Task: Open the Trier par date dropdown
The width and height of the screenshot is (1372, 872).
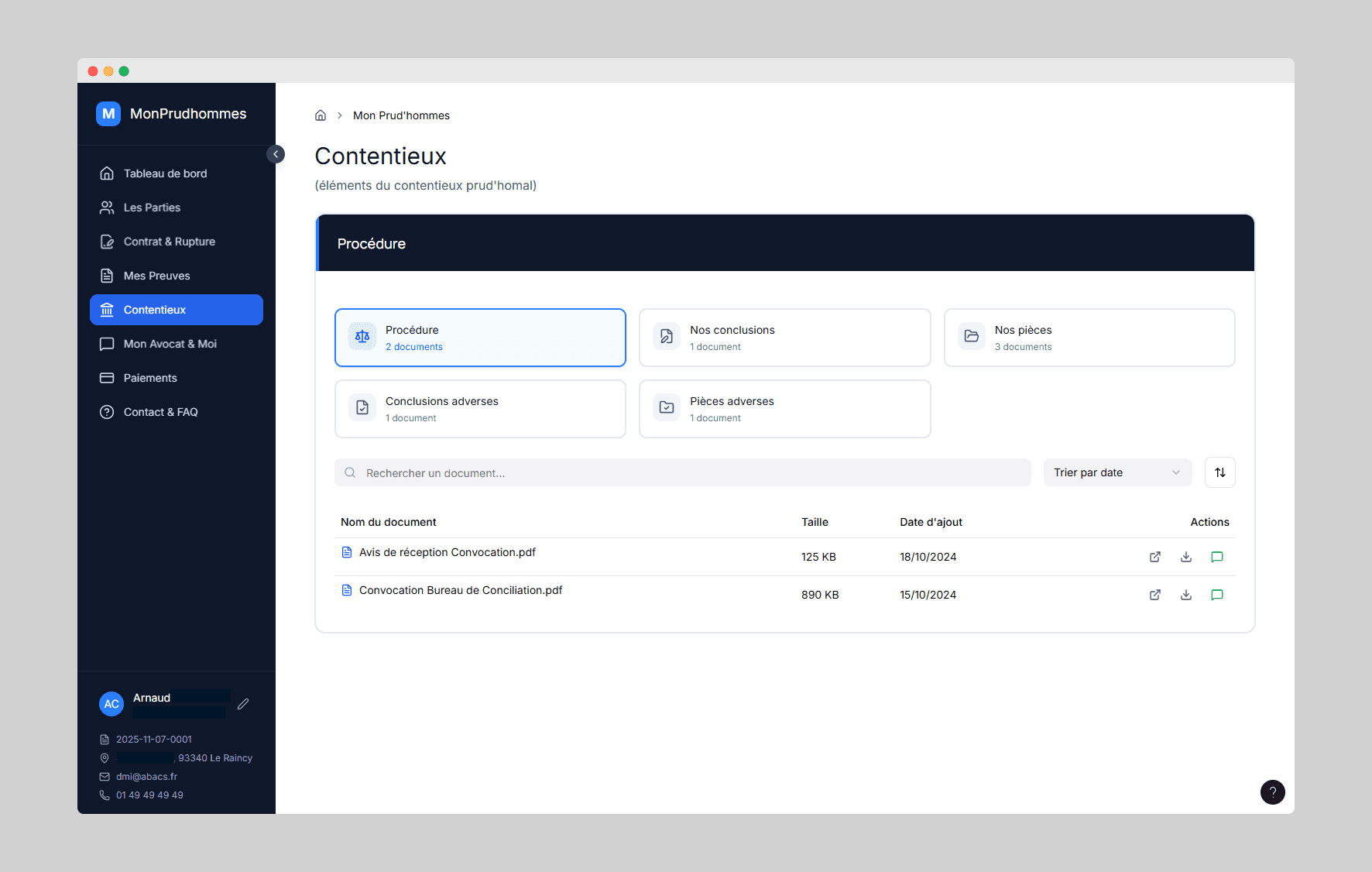Action: [x=1117, y=472]
